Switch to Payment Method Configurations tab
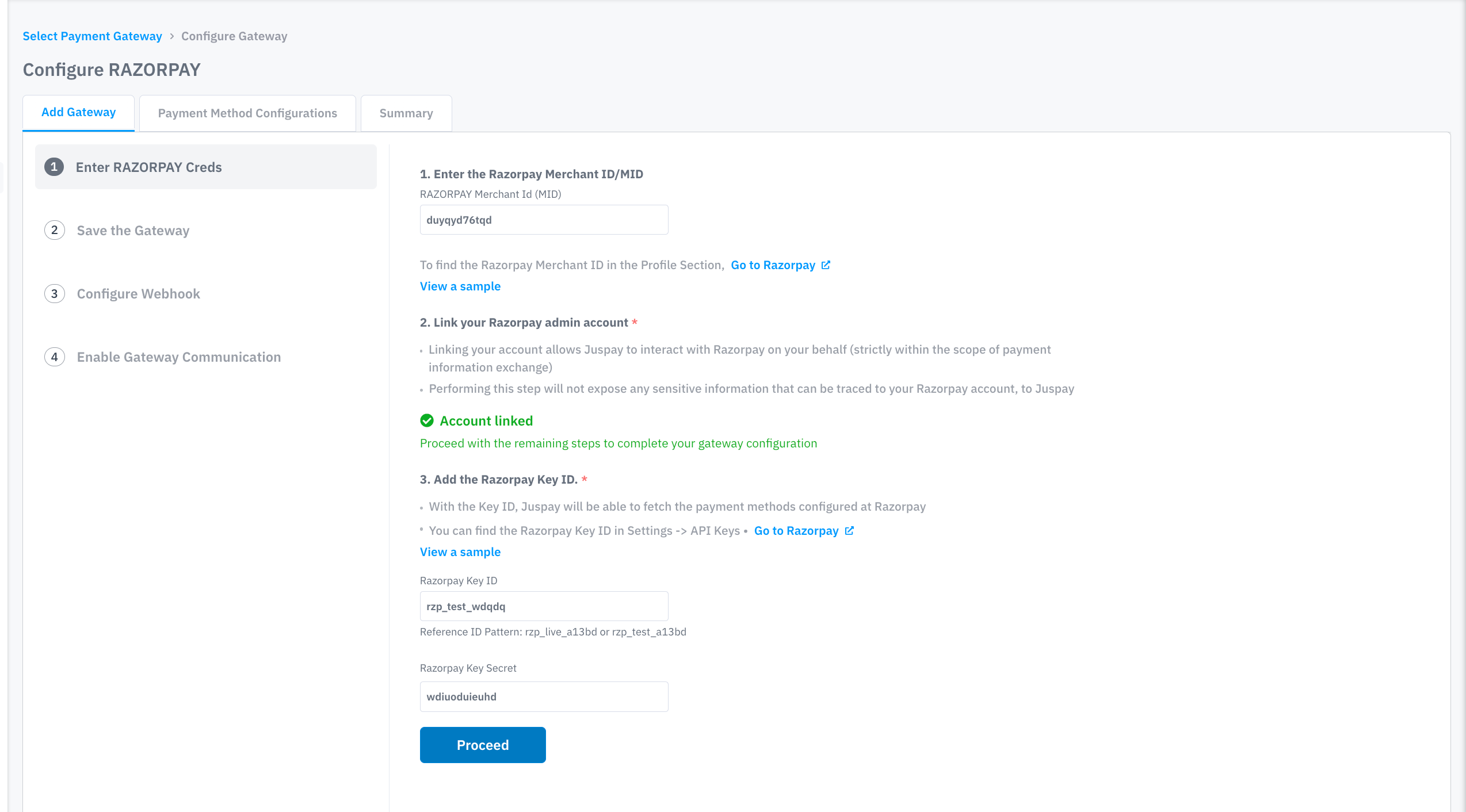Screen dimensions: 1466x812 pyautogui.click(x=247, y=113)
